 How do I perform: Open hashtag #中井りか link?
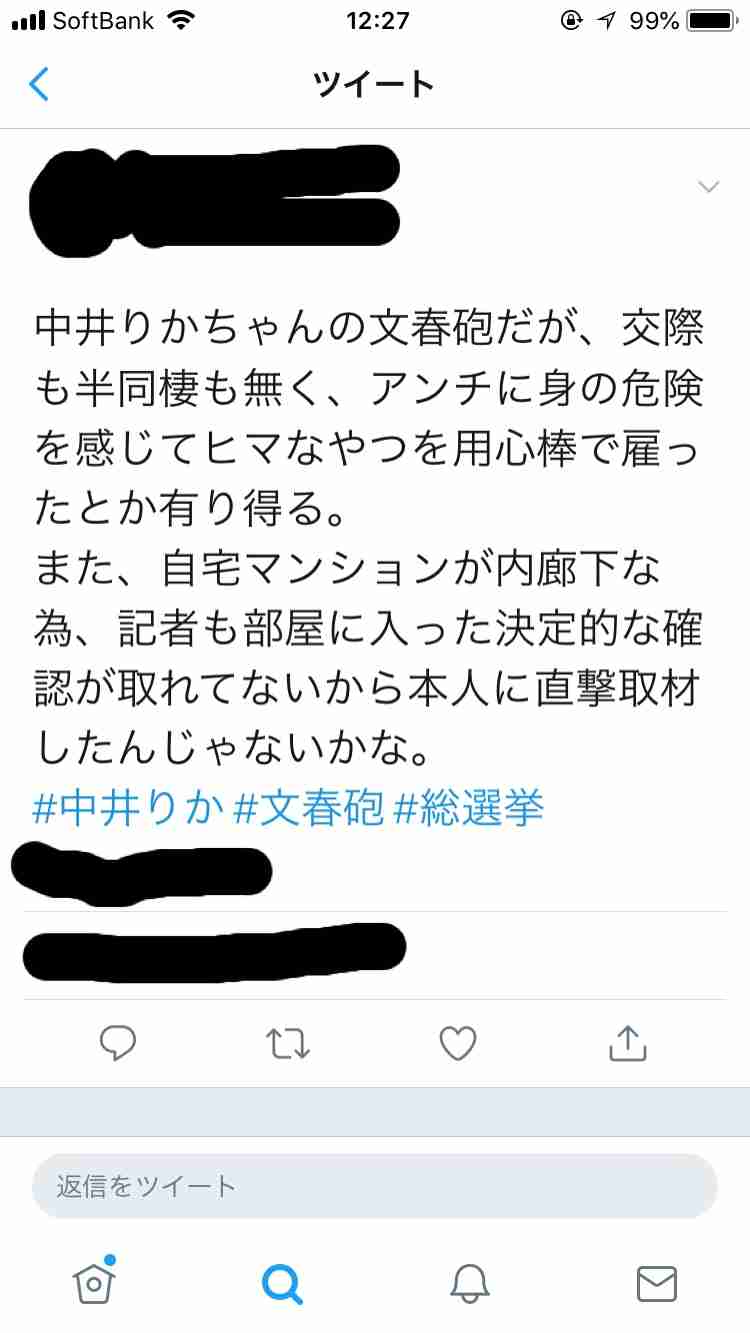[128, 808]
